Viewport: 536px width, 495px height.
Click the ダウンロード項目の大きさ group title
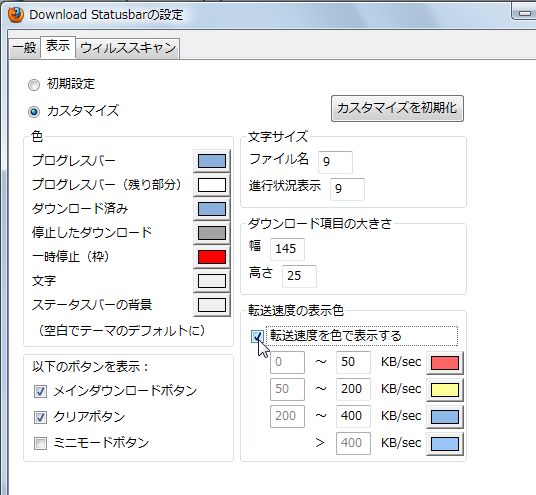click(320, 224)
